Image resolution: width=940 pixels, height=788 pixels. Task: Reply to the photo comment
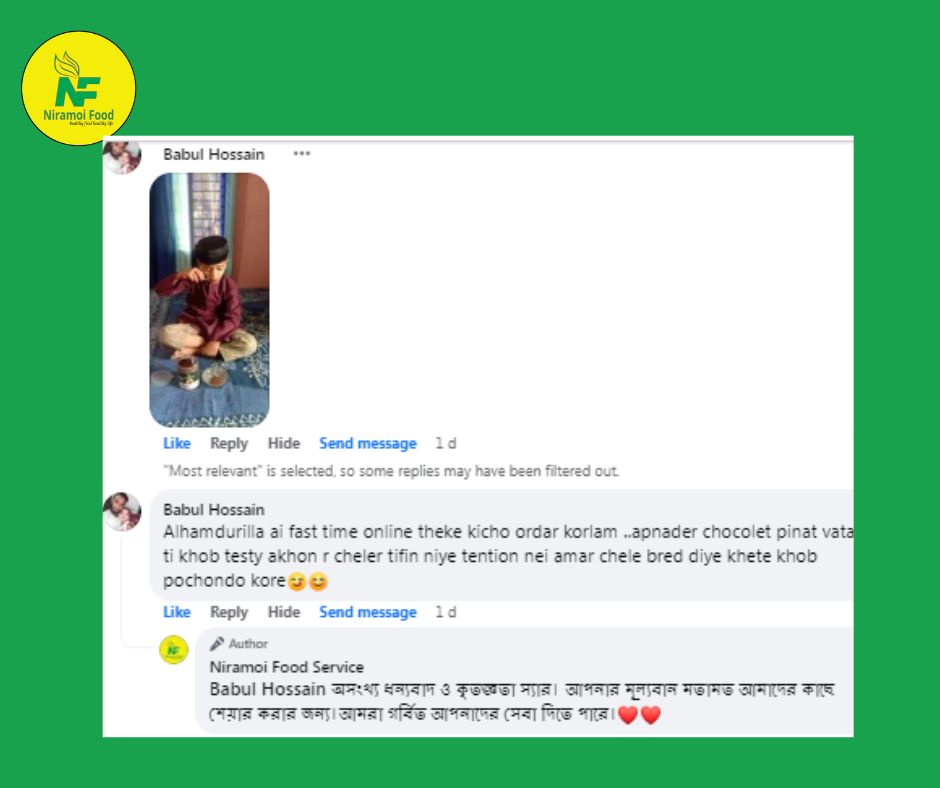coord(229,443)
